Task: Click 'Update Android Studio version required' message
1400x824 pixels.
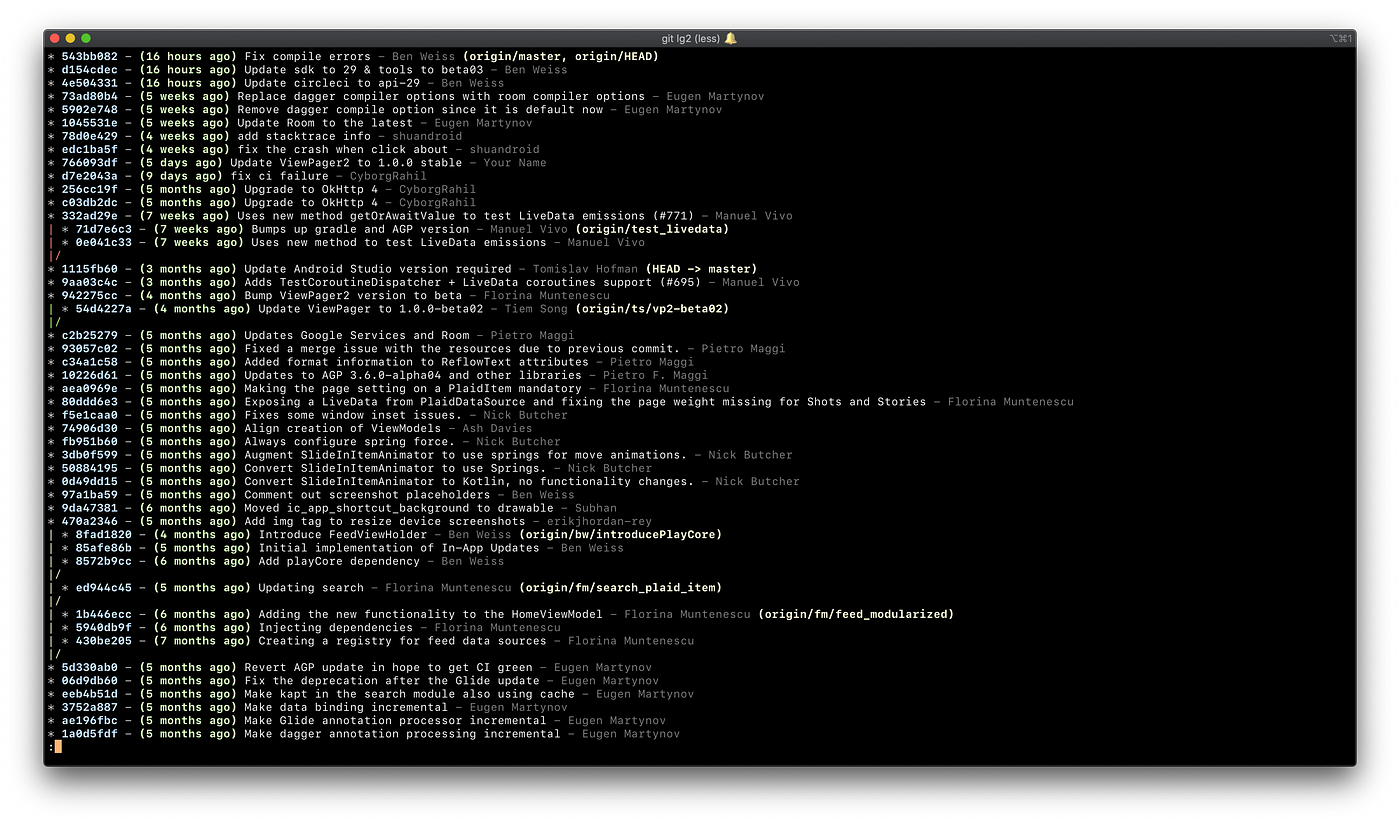Action: pos(378,269)
